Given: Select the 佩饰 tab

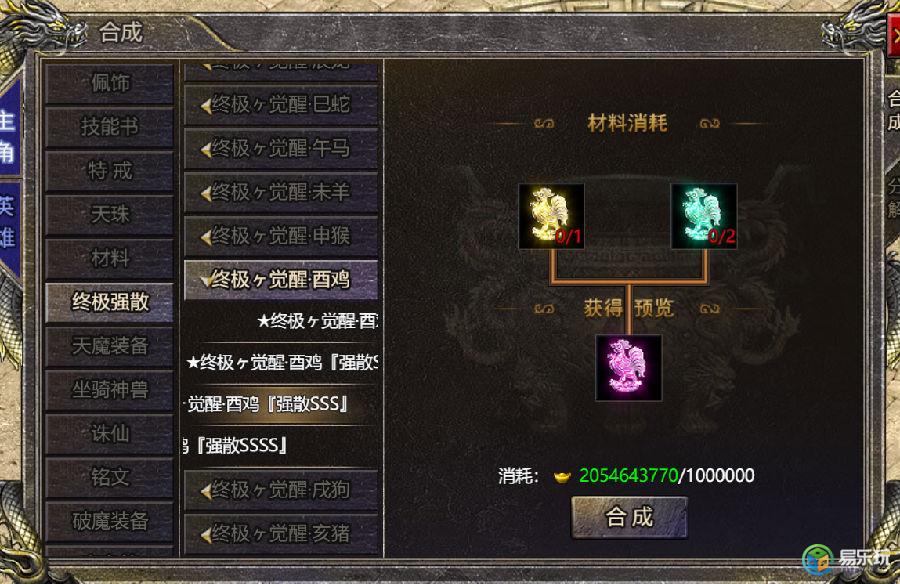Looking at the screenshot, I should click(109, 83).
